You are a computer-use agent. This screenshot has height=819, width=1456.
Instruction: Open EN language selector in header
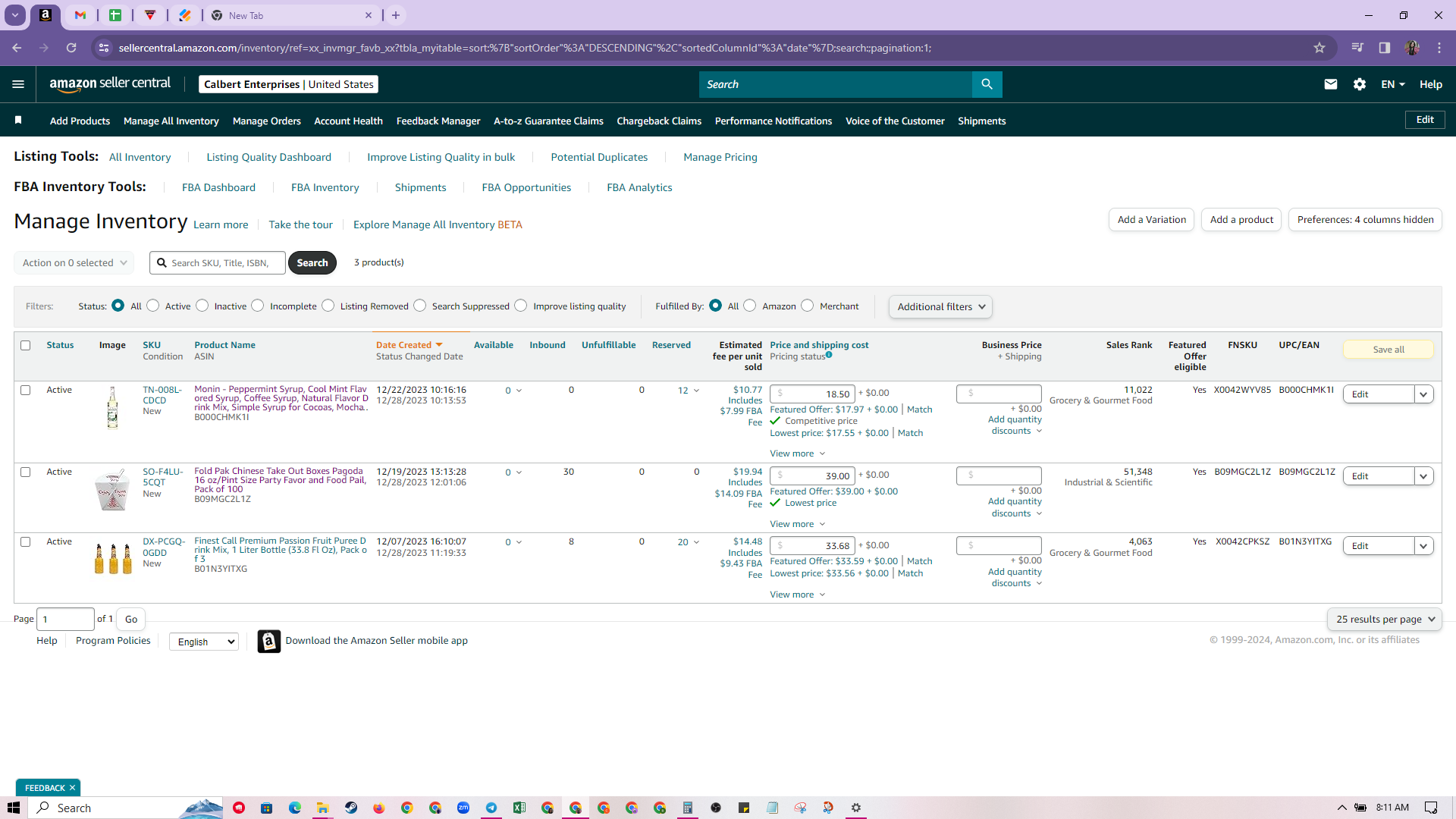(1393, 84)
